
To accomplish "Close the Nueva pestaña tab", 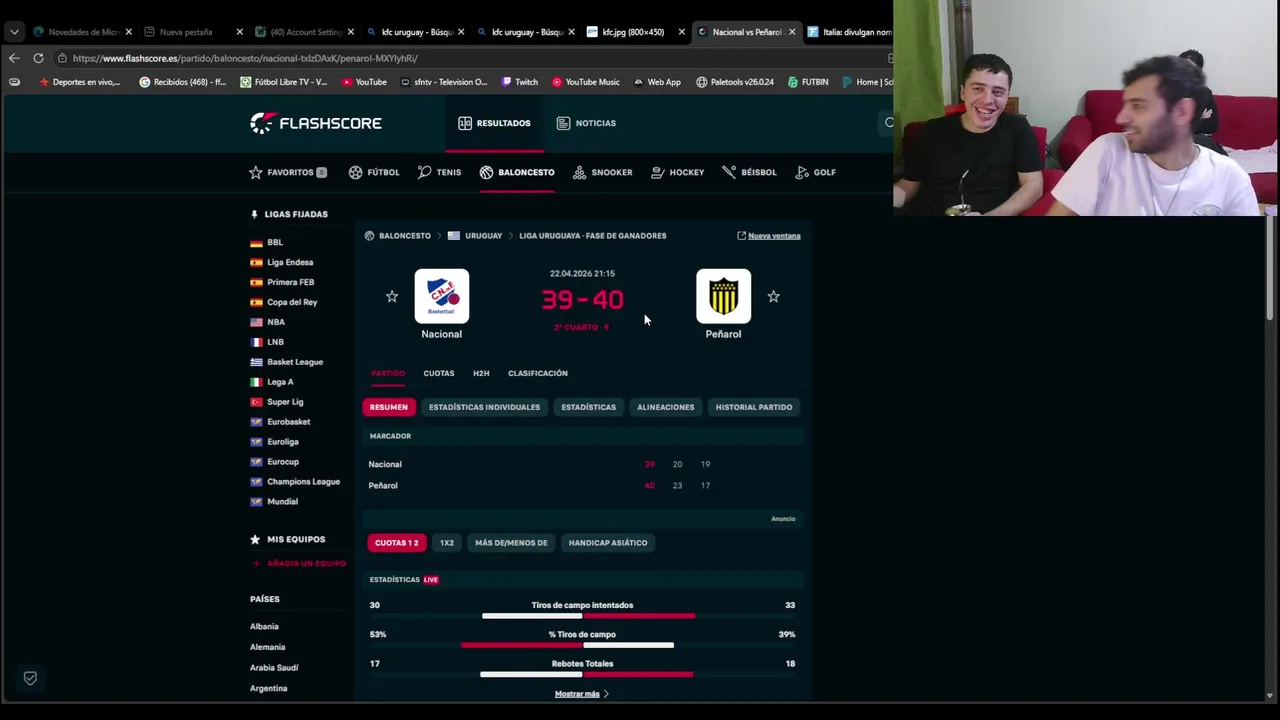I will pos(238,32).
